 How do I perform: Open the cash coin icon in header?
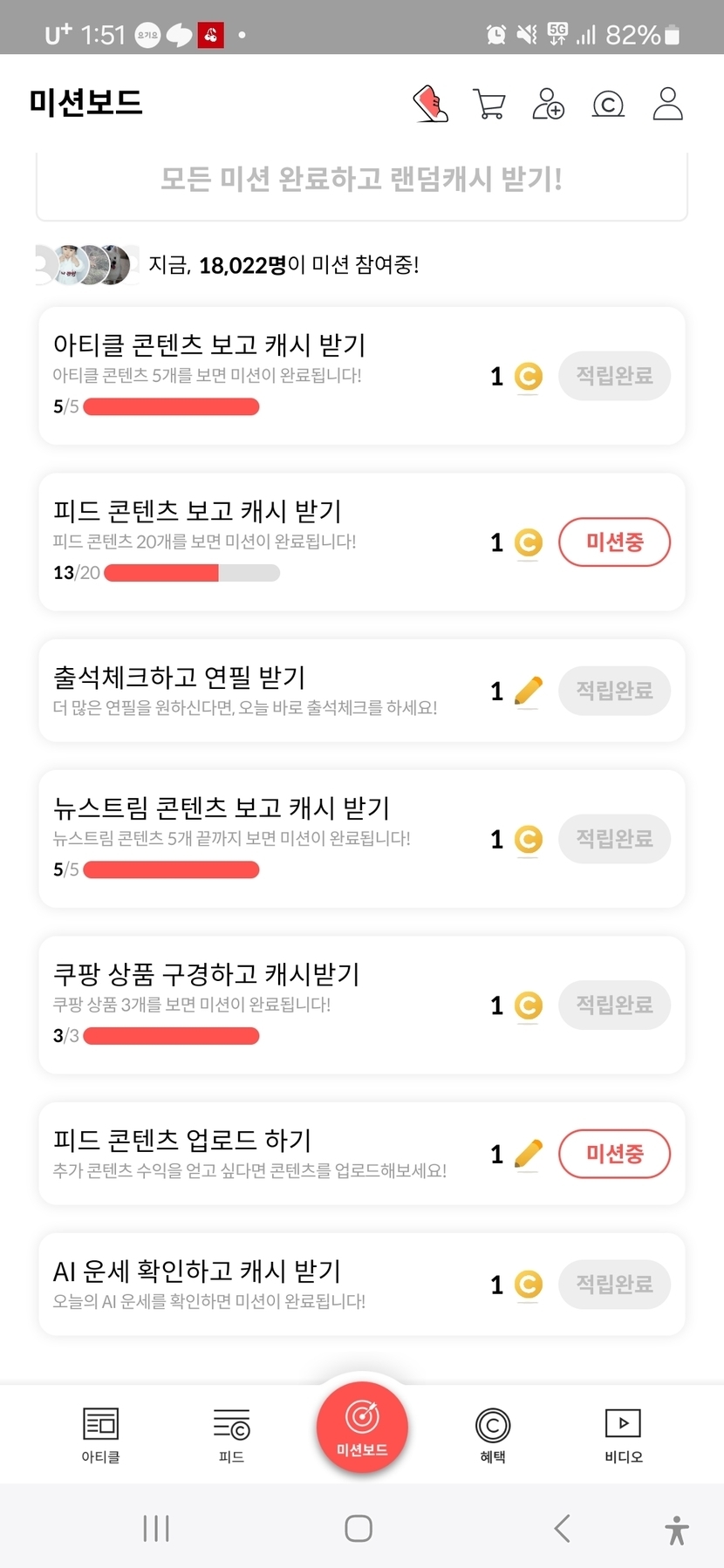click(x=608, y=105)
